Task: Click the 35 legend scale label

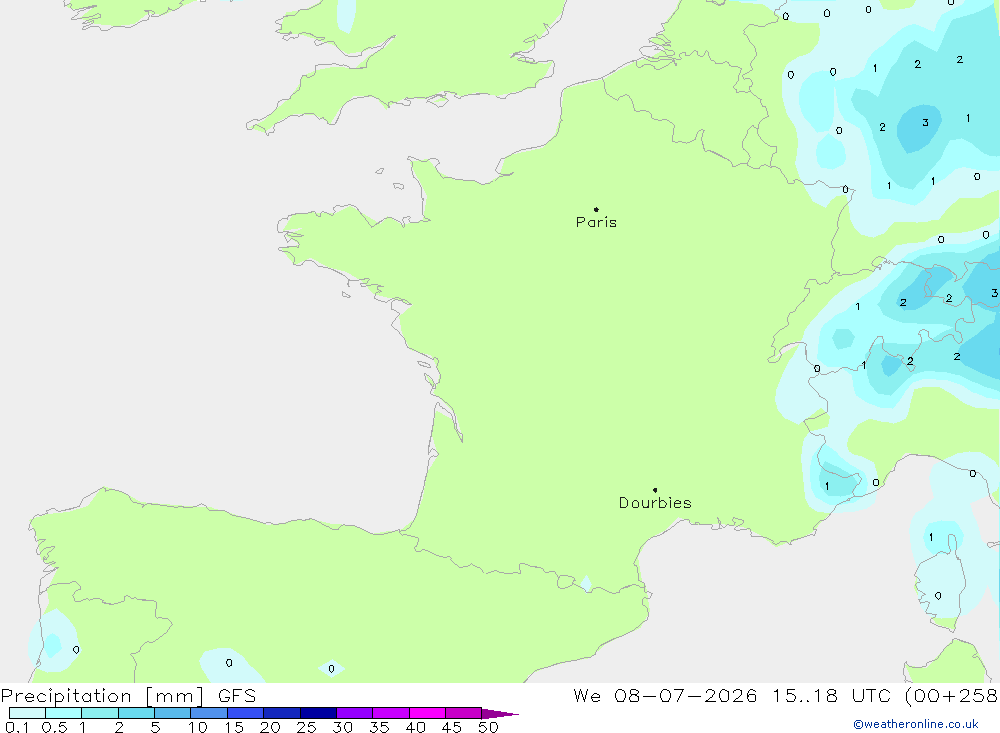Action: [379, 727]
